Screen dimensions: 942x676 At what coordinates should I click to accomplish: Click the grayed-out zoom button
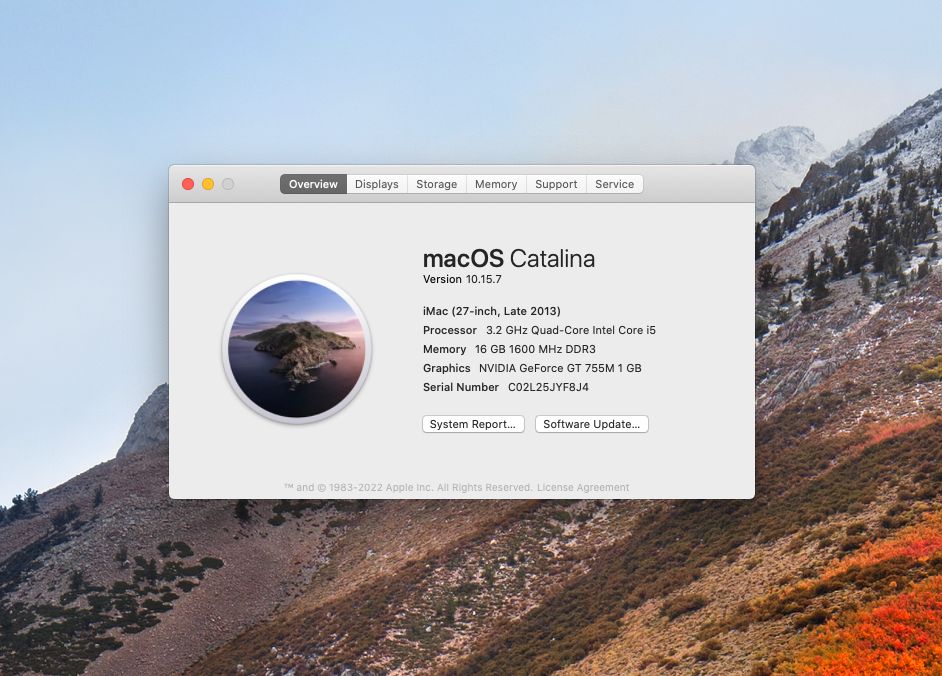pos(227,184)
